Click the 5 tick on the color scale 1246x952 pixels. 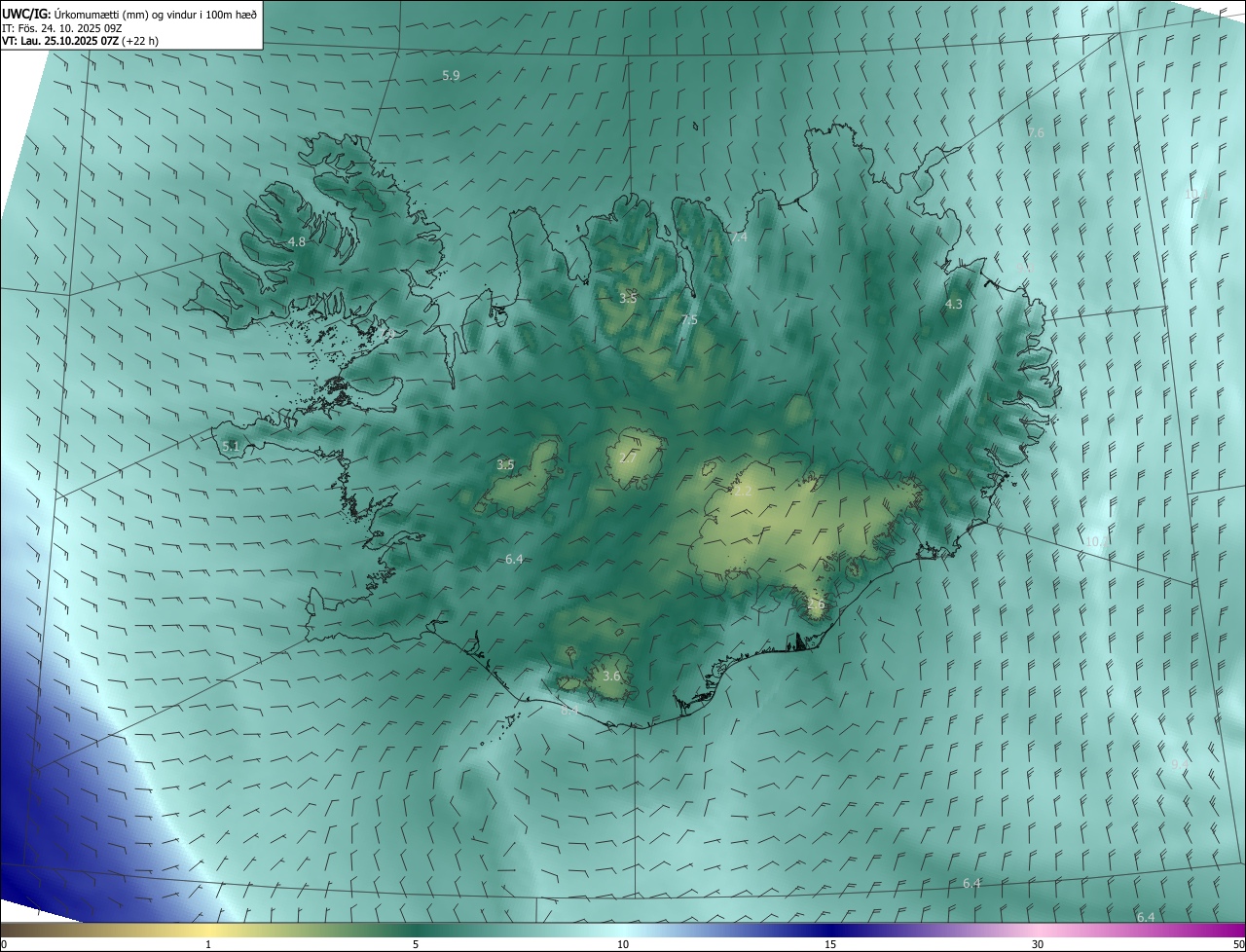(416, 944)
